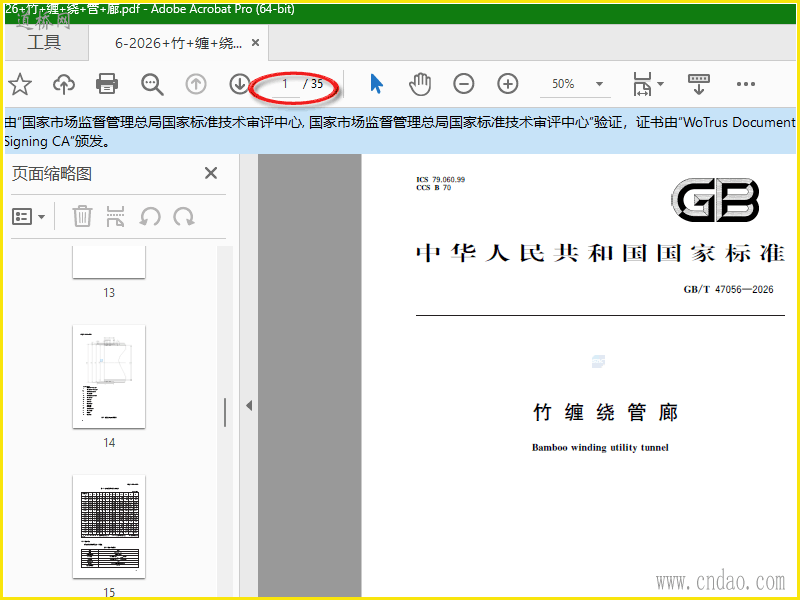The height and width of the screenshot is (600, 800).
Task: Click the page label 14
Action: pos(109,443)
